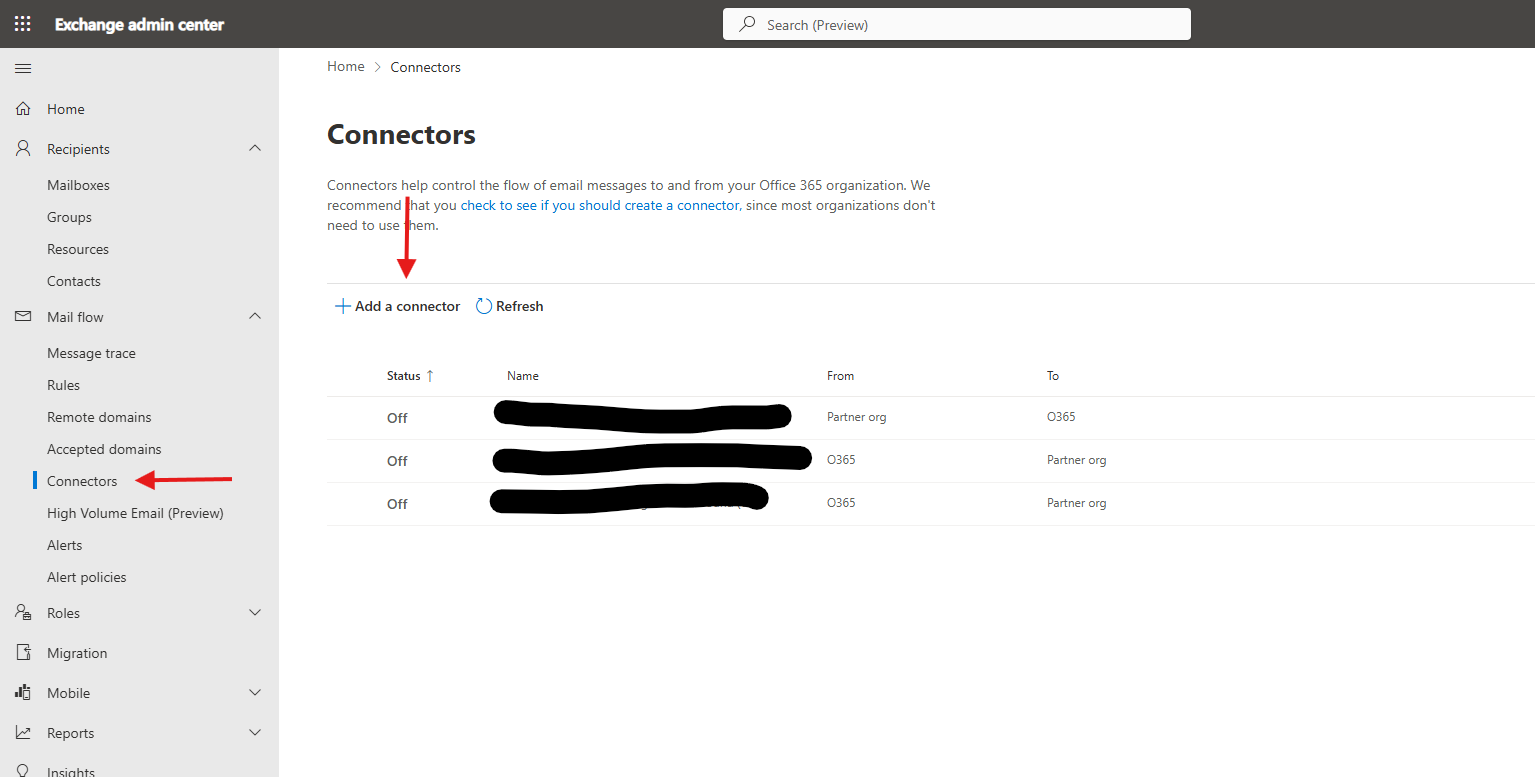Click Add a connector button

click(x=398, y=306)
